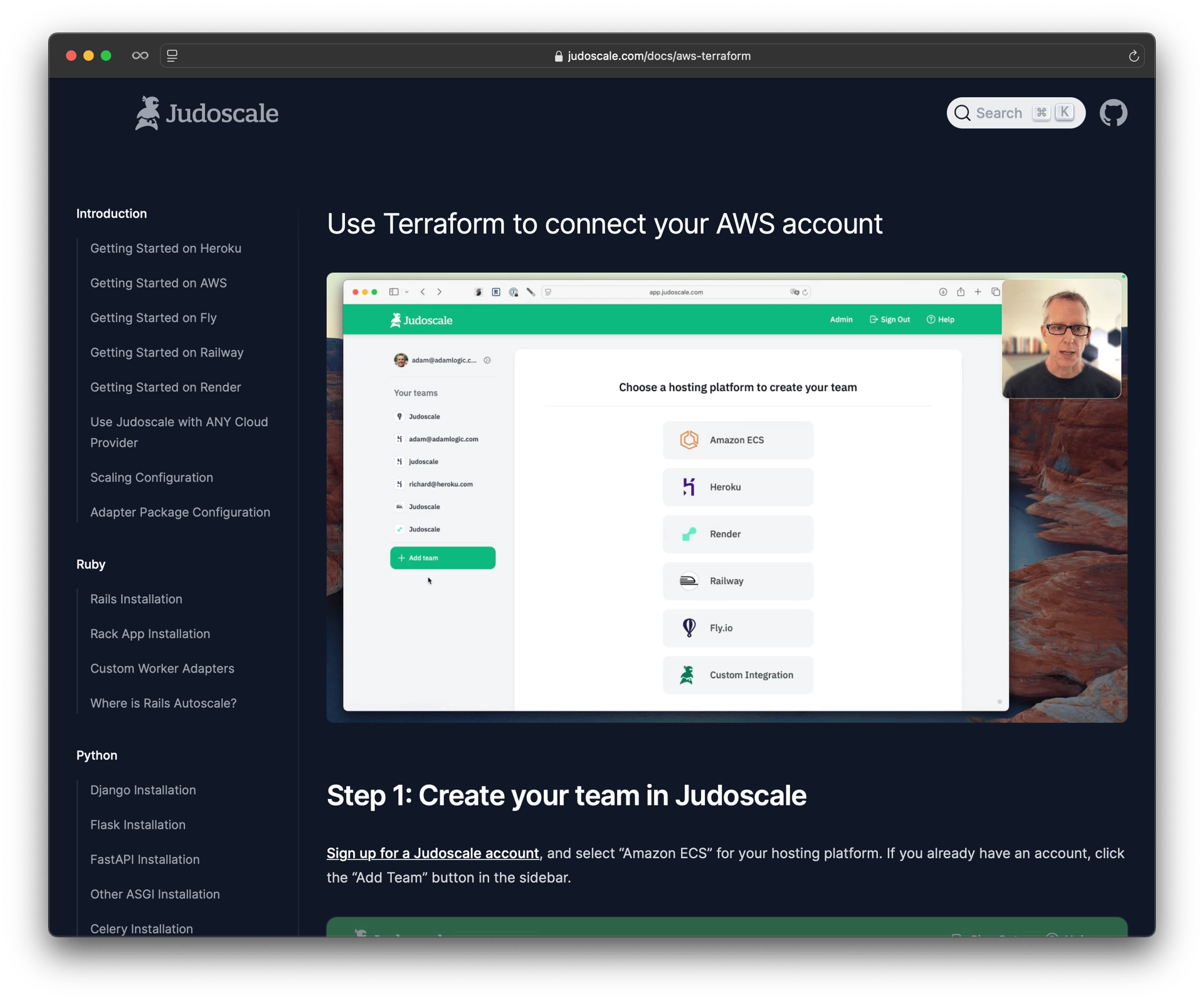The image size is (1204, 1001).
Task: Go to Scaling Configuration docs
Action: (151, 478)
